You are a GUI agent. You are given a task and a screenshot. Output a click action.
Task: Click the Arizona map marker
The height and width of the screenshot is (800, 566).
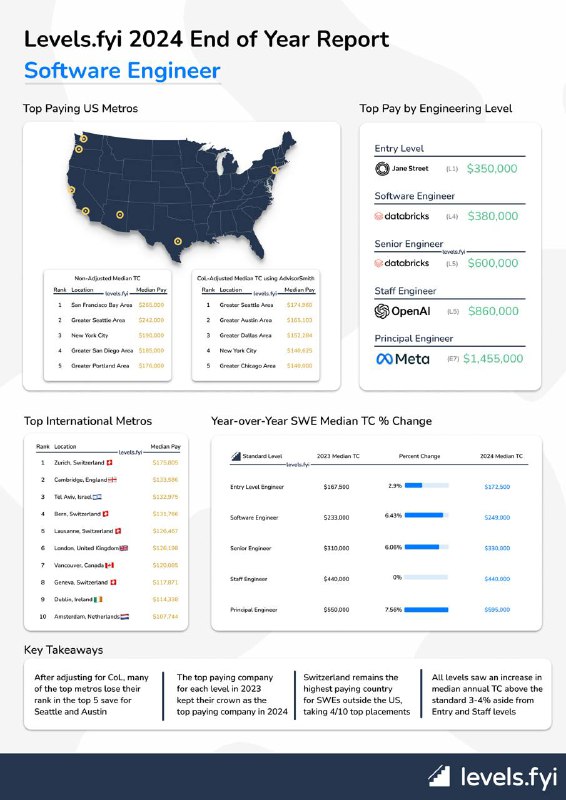(x=119, y=215)
